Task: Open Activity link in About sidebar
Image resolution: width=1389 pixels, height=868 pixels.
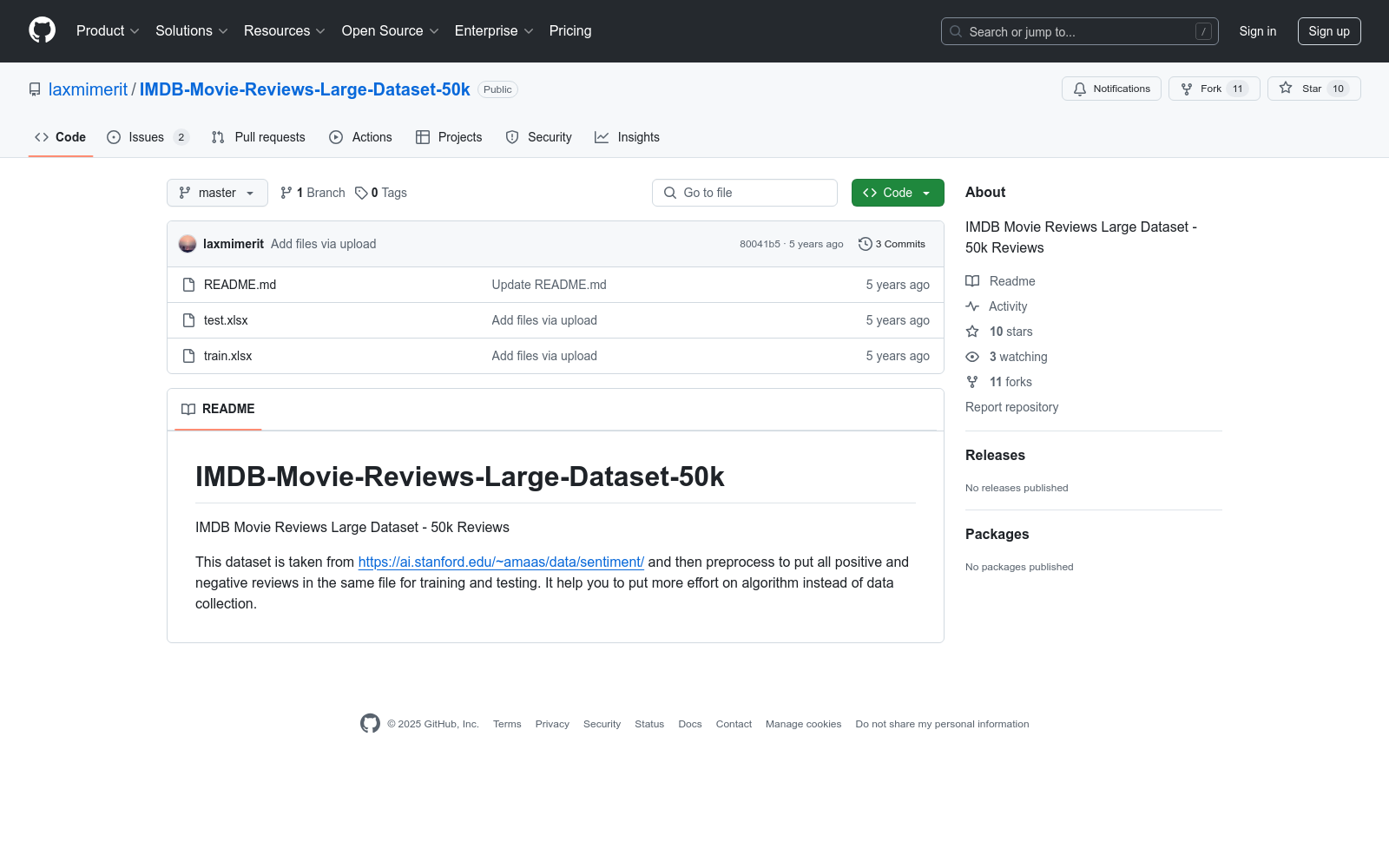Action: [997, 306]
